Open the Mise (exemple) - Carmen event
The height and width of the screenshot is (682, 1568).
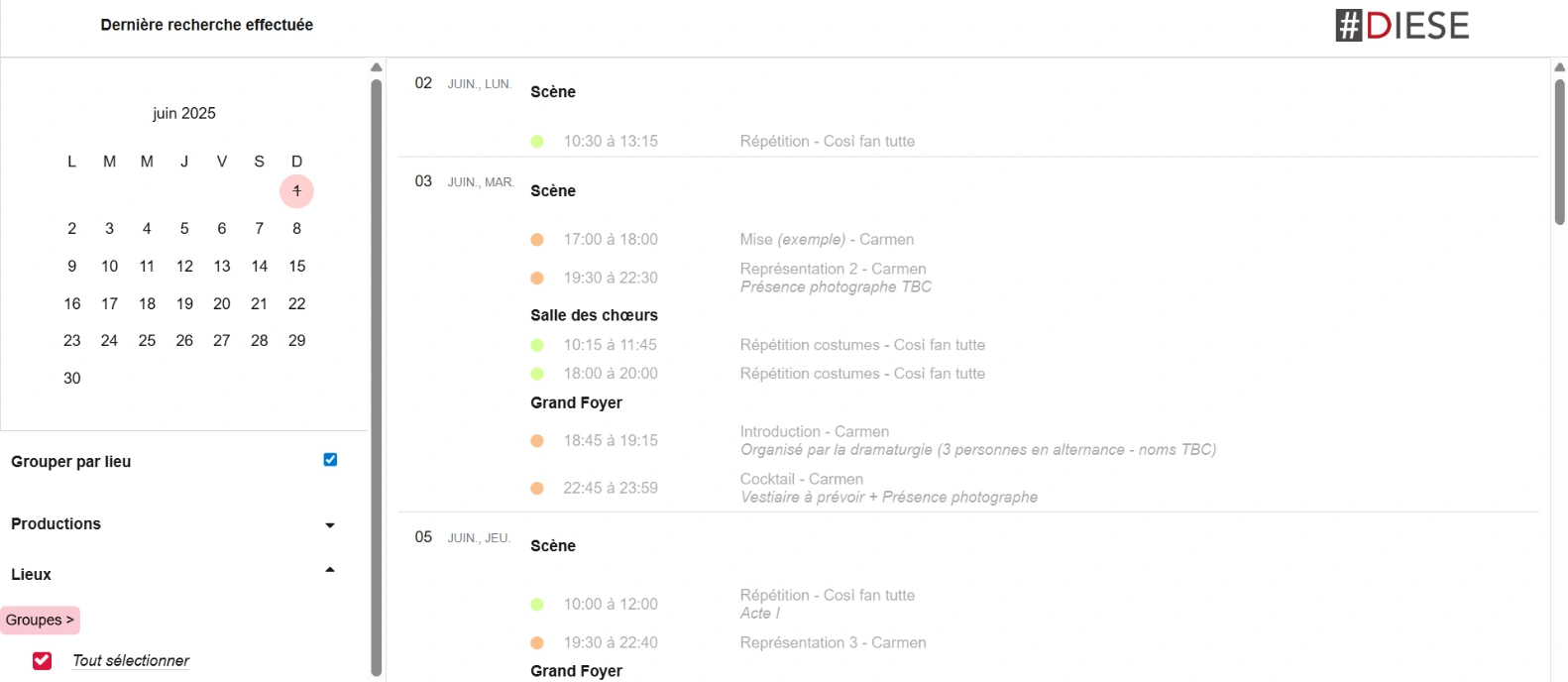(x=827, y=240)
